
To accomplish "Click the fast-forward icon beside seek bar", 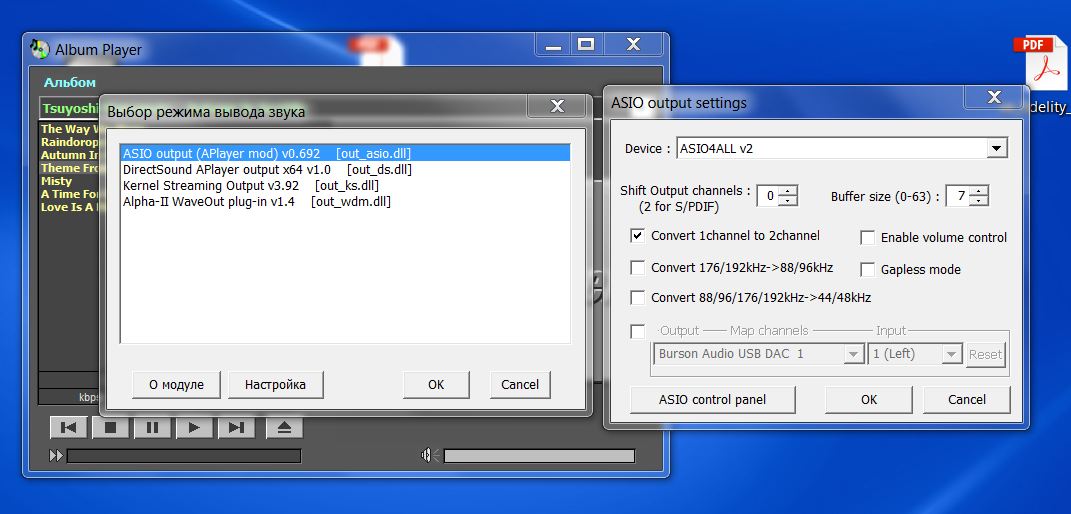I will (56, 455).
